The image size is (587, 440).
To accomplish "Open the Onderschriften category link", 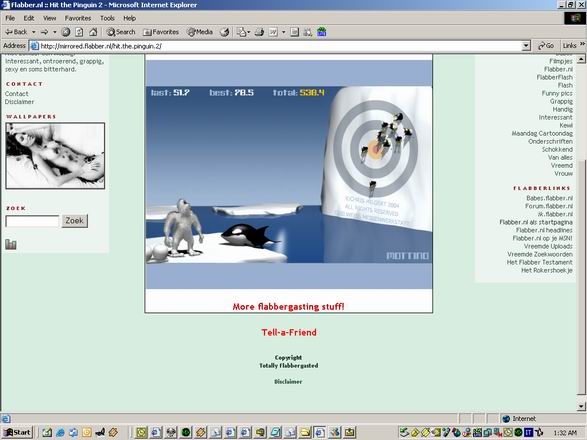I will 550,142.
